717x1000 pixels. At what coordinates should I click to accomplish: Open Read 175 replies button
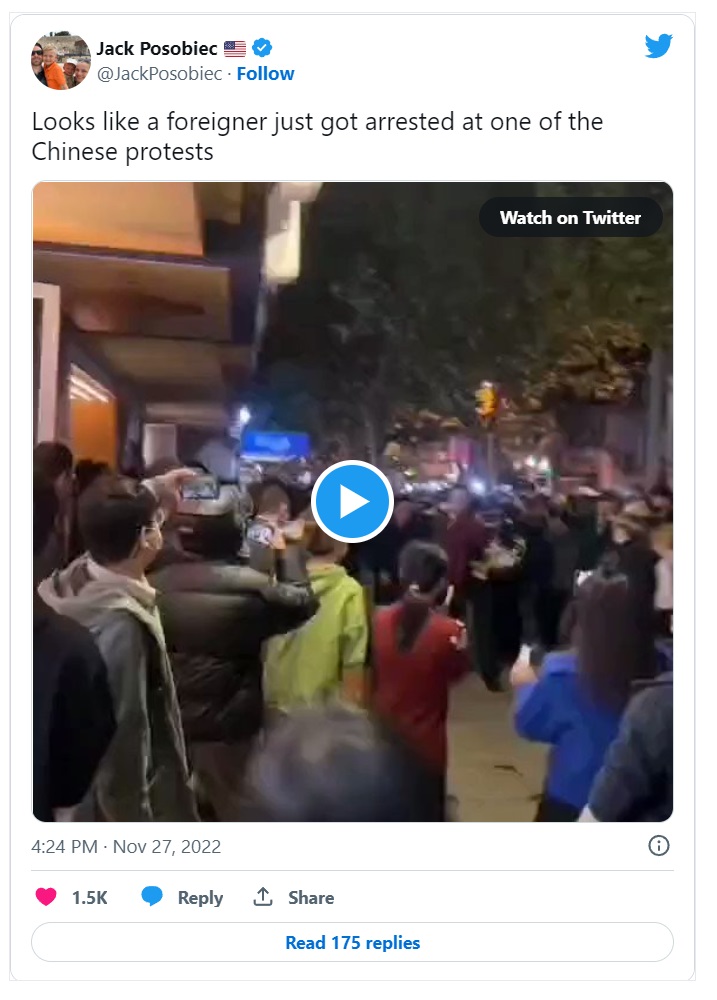click(x=352, y=942)
